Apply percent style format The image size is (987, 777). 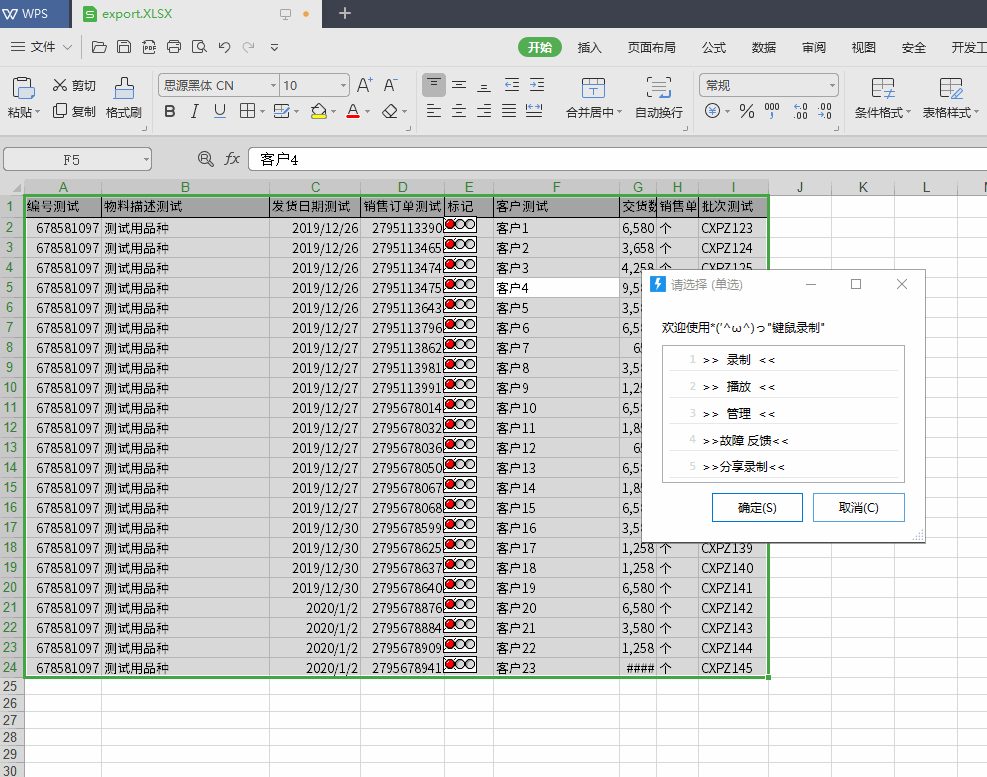[x=747, y=111]
